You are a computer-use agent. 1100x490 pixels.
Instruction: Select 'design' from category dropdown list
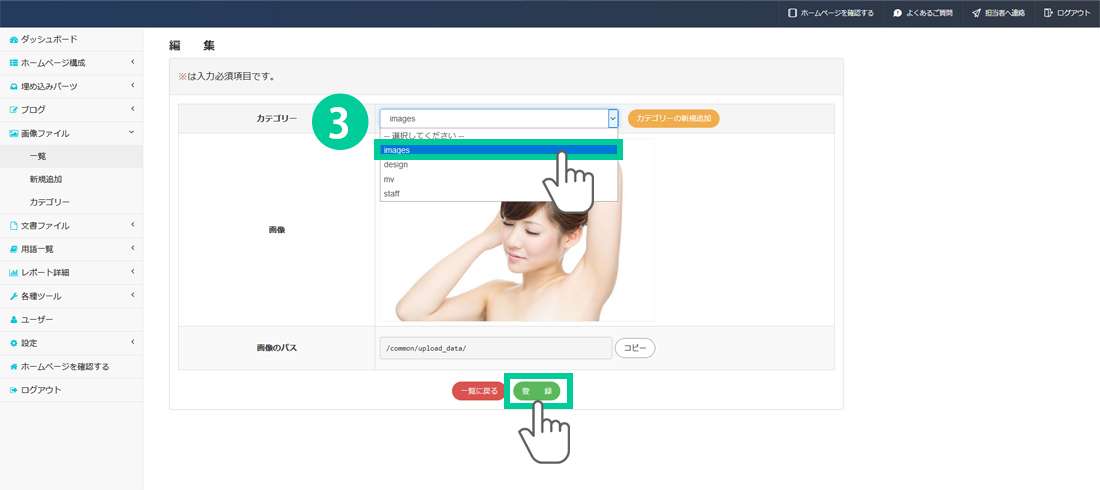pos(396,165)
